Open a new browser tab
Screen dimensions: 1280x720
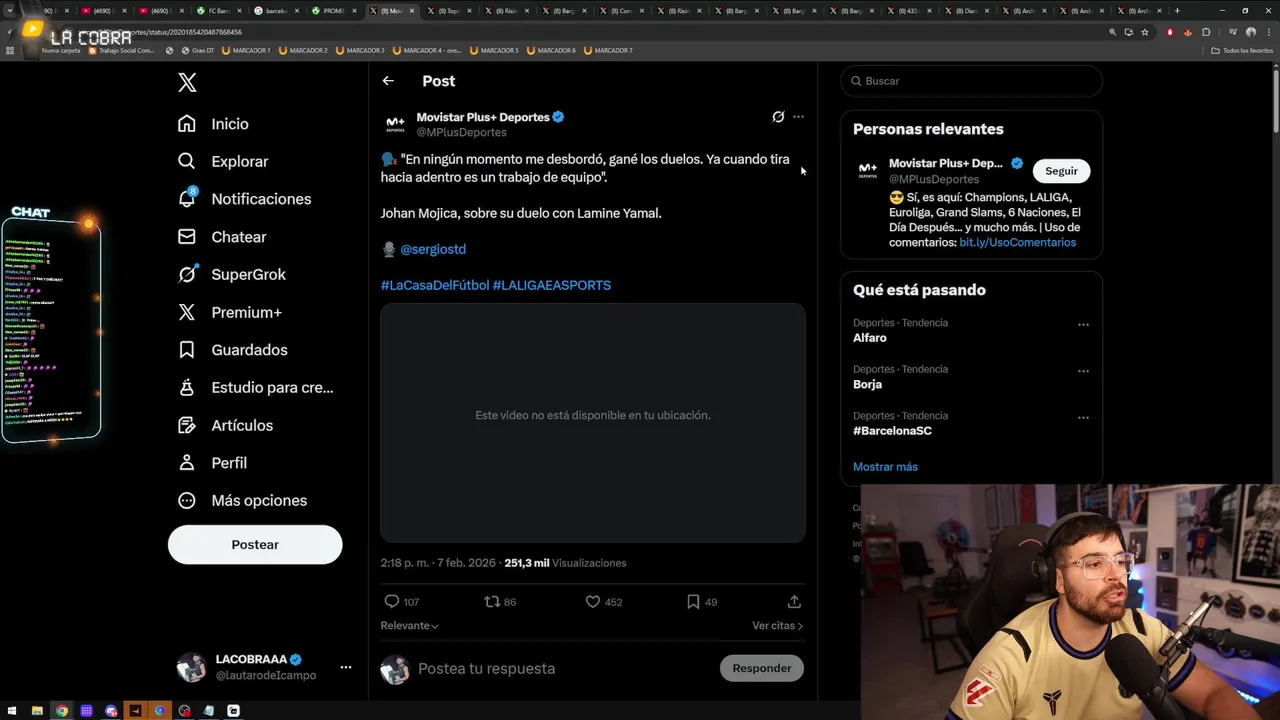coord(1177,11)
